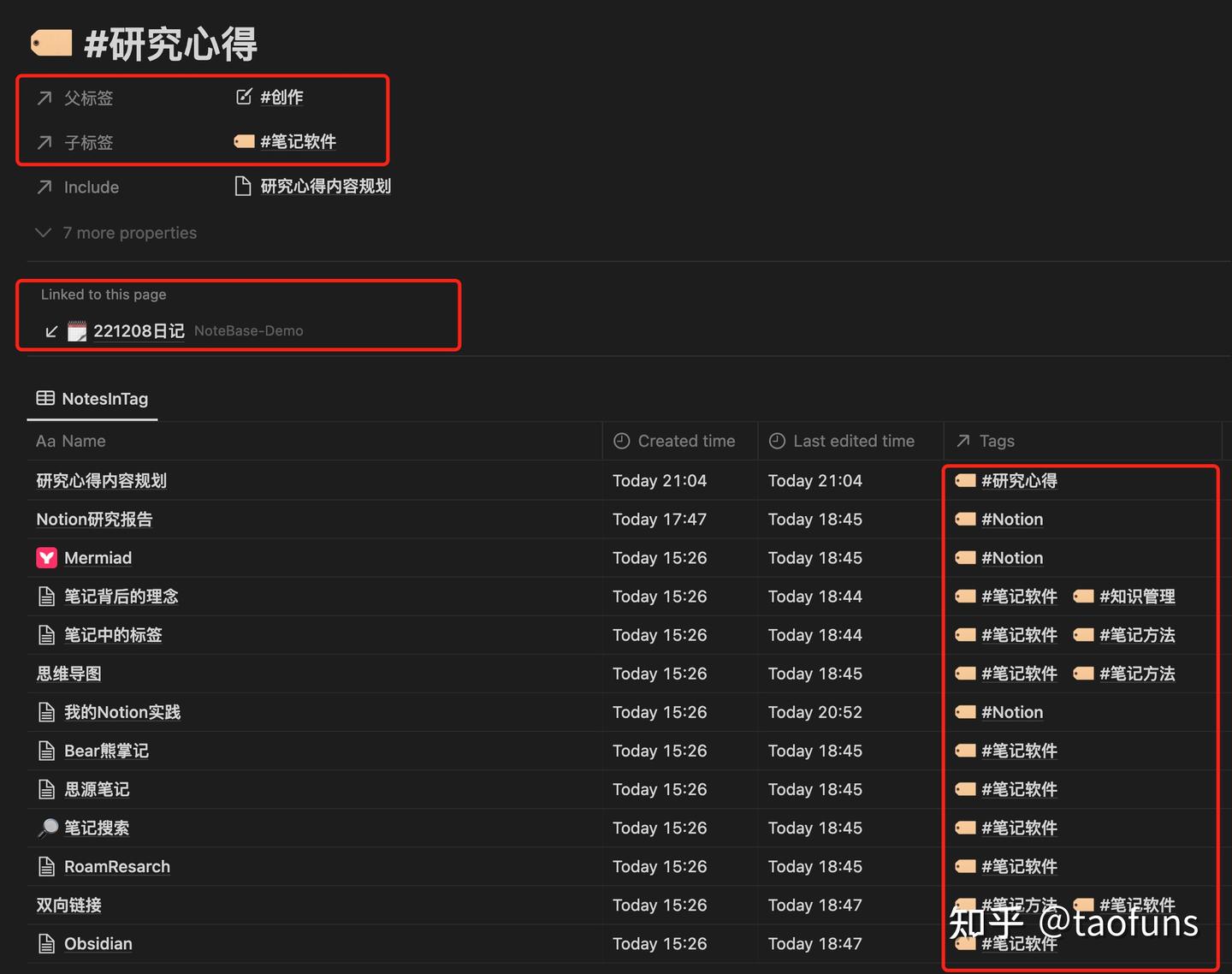Click the document icon of RoamResarch

click(47, 866)
